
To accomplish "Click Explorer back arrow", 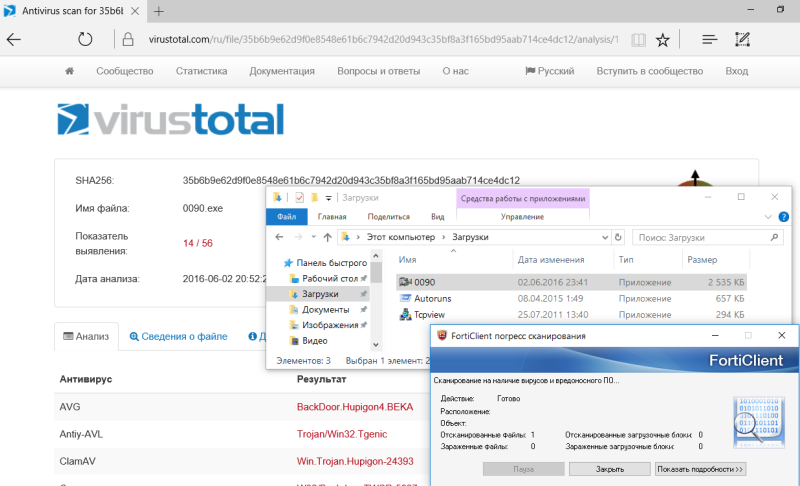I will (x=279, y=237).
